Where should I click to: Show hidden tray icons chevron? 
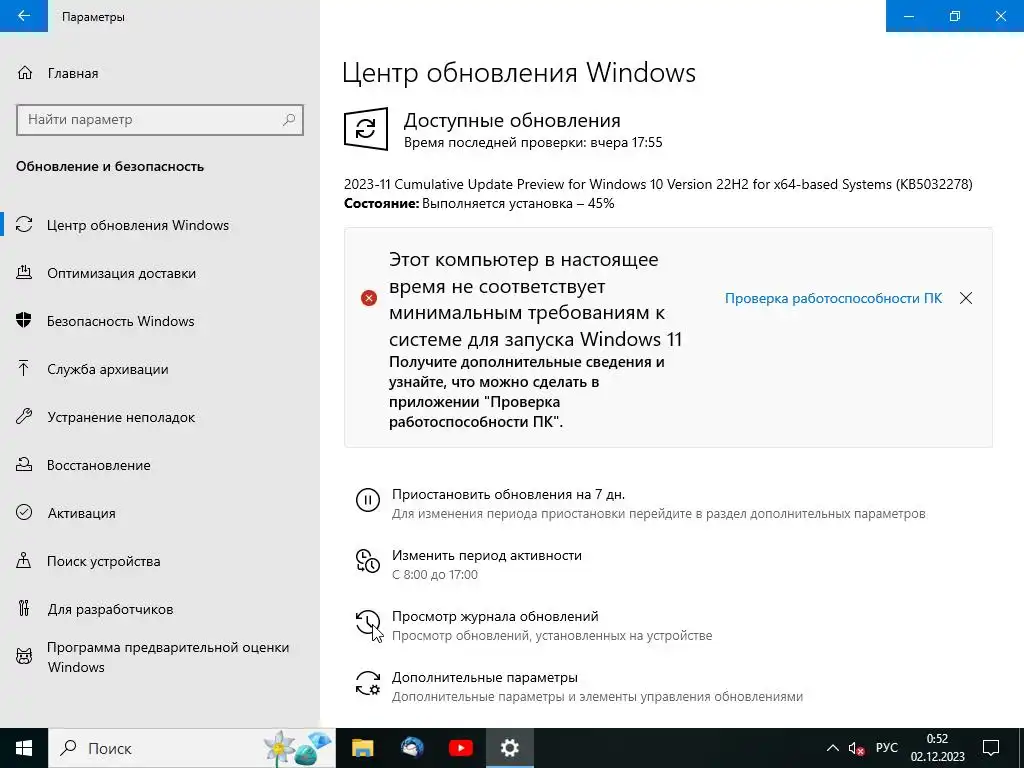[833, 748]
